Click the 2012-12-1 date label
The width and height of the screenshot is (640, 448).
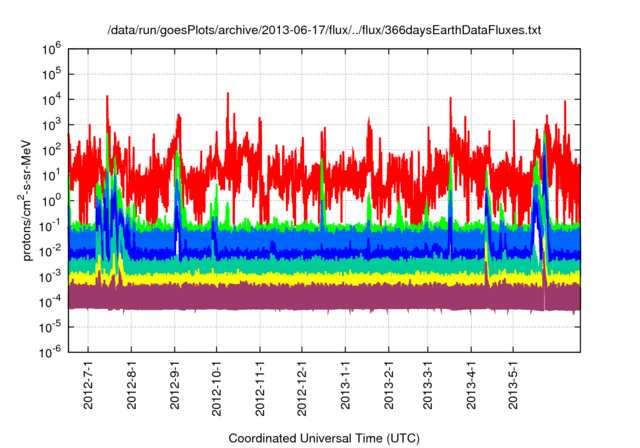click(302, 388)
